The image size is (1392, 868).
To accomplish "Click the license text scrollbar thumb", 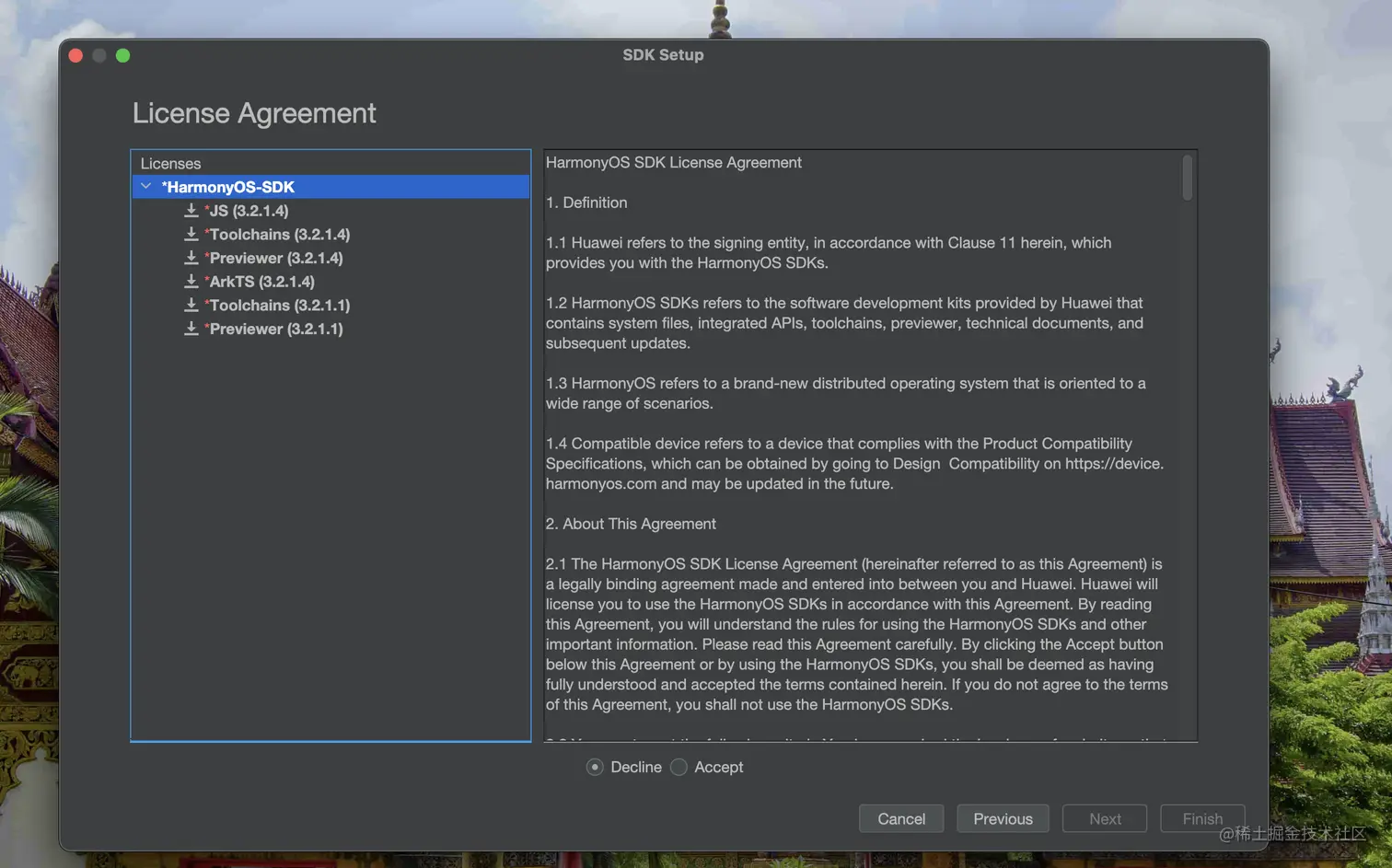I will (1188, 177).
